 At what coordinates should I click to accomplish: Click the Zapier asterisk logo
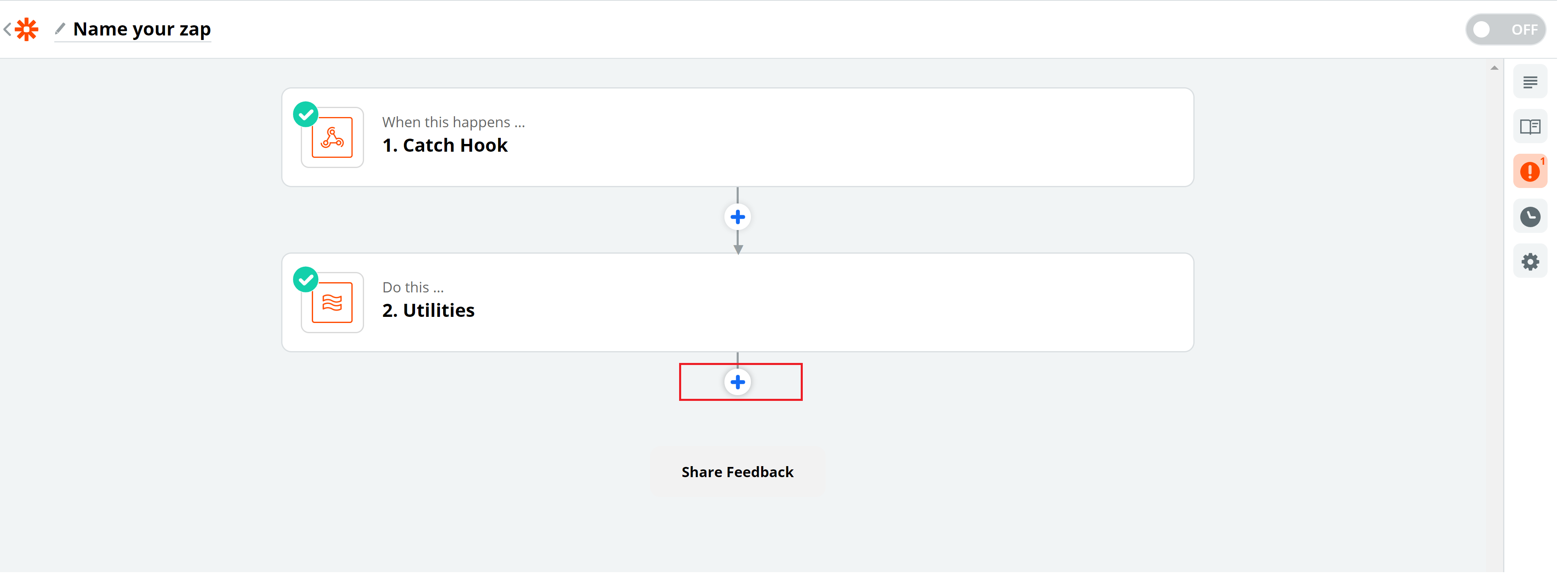tap(27, 29)
